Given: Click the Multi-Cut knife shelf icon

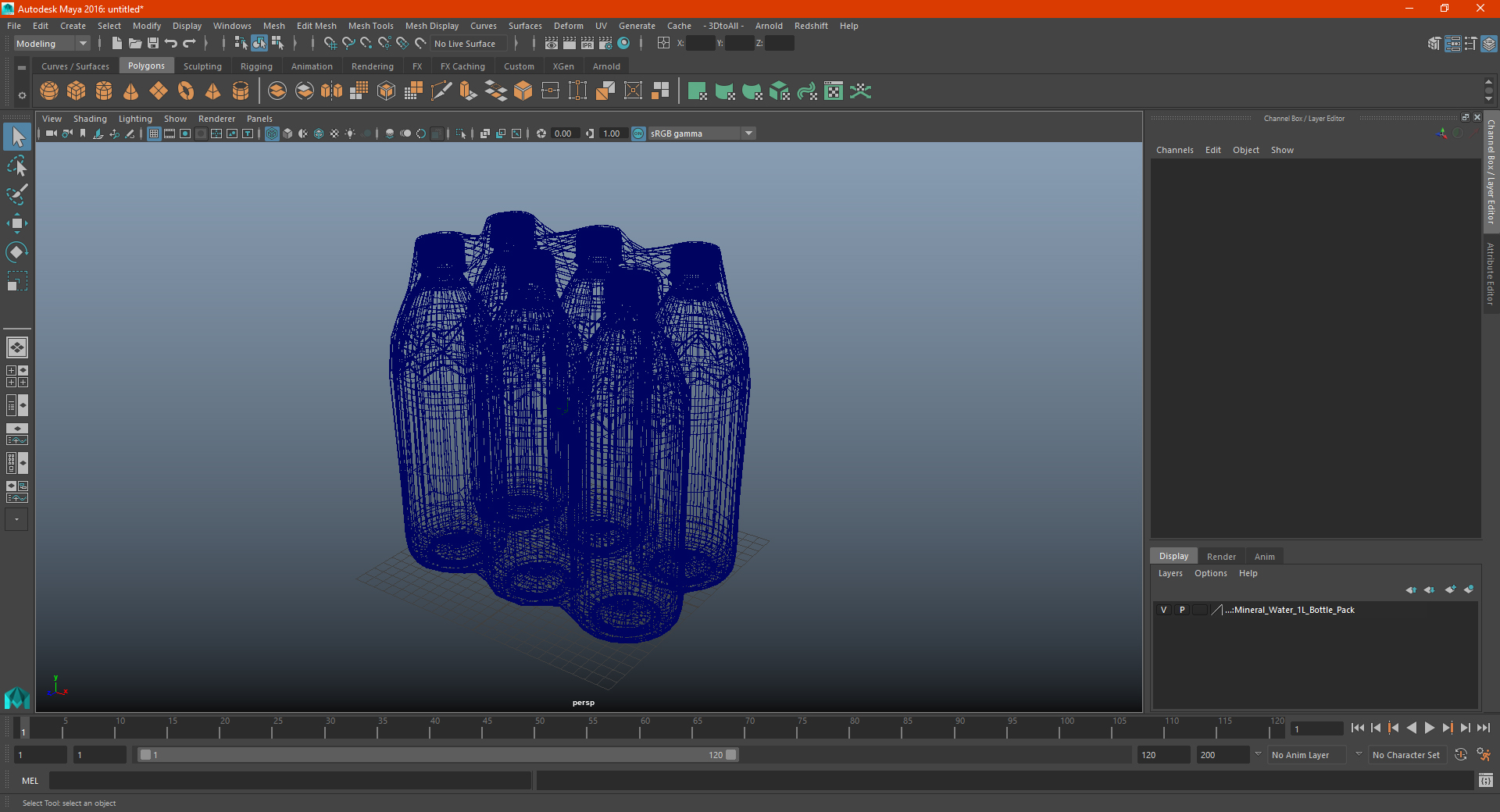Looking at the screenshot, I should pos(441,91).
